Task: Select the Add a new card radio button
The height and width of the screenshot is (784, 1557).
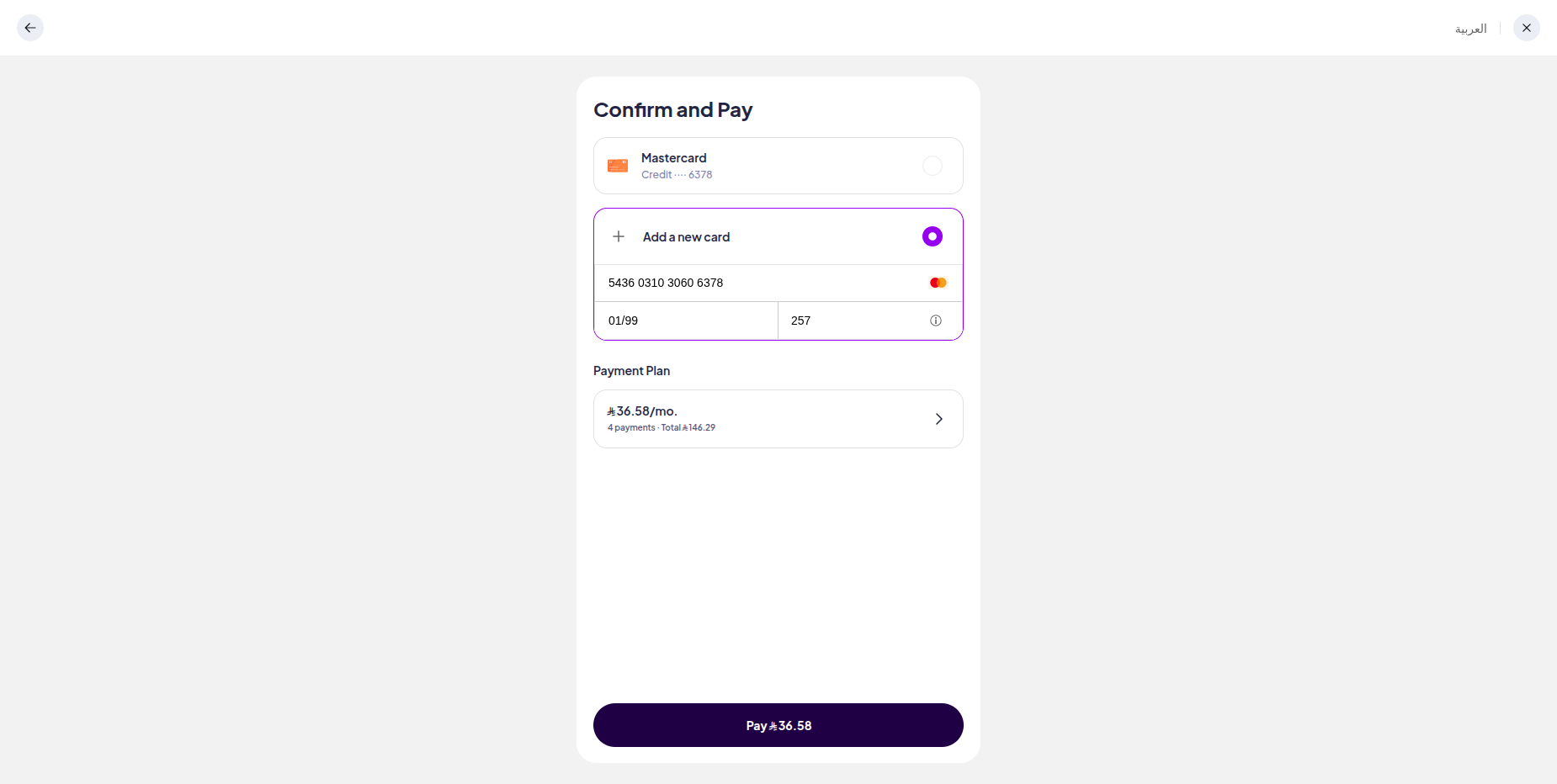Action: coord(932,236)
